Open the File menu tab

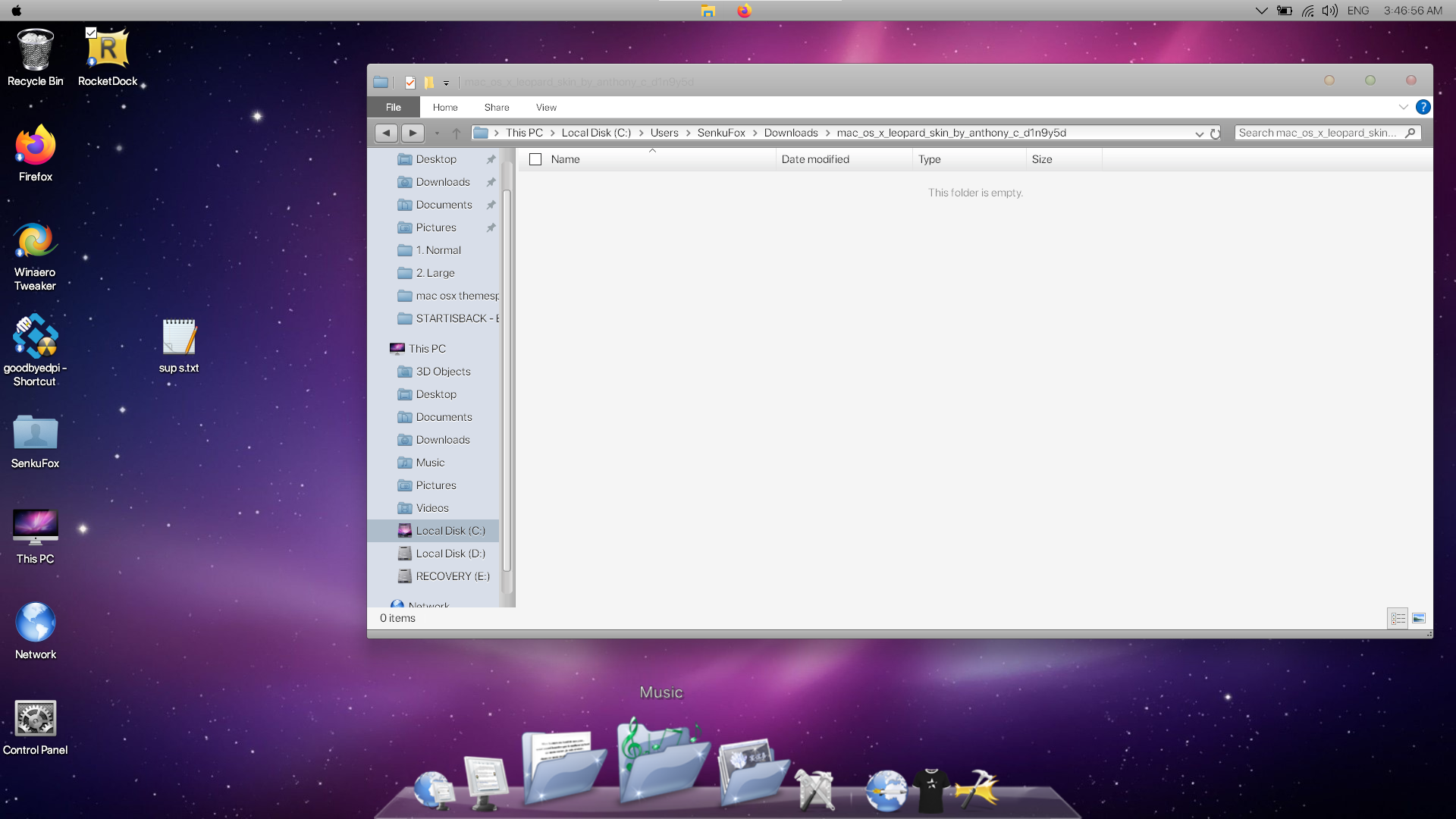393,107
